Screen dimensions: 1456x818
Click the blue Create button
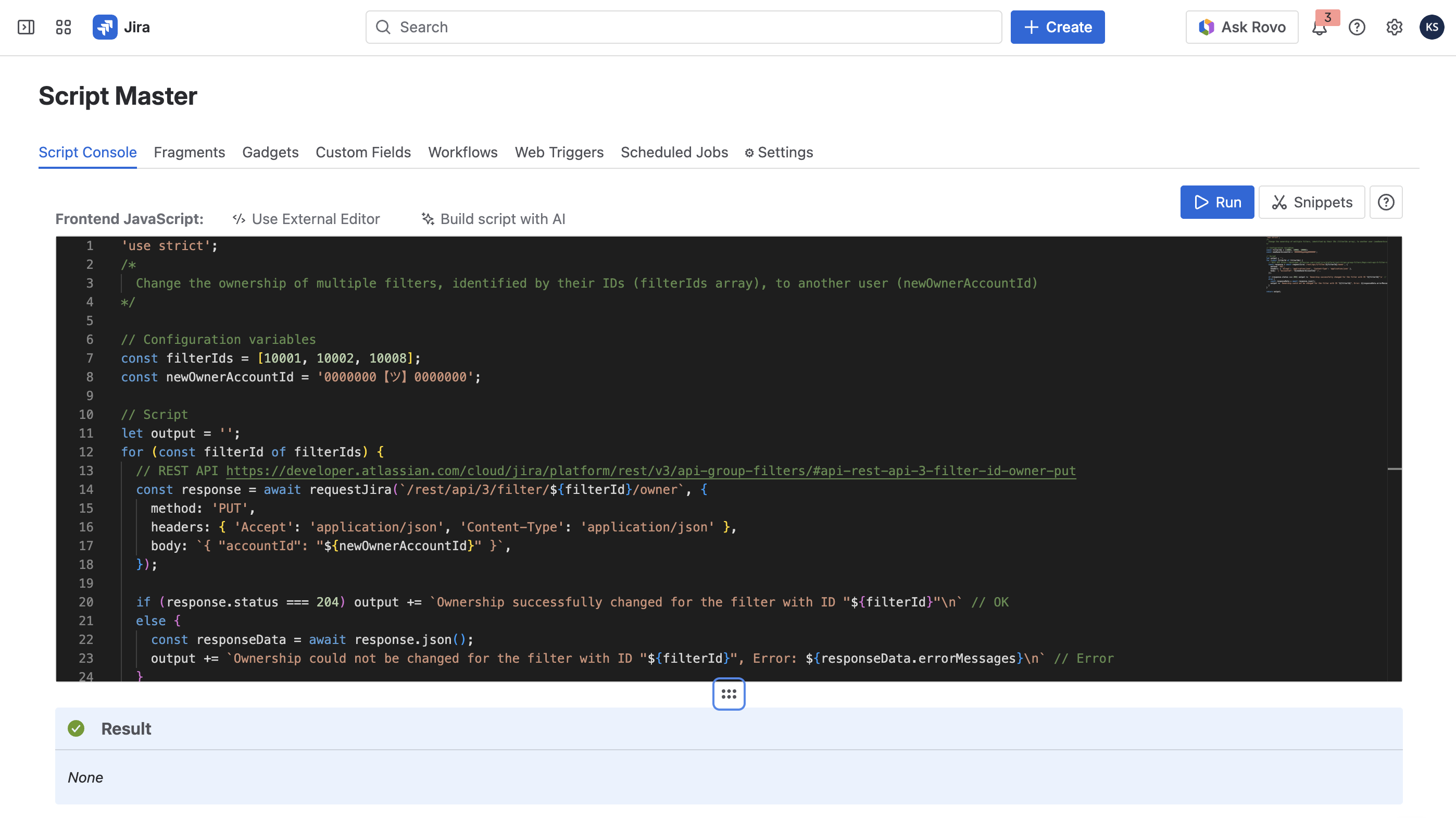tap(1057, 27)
